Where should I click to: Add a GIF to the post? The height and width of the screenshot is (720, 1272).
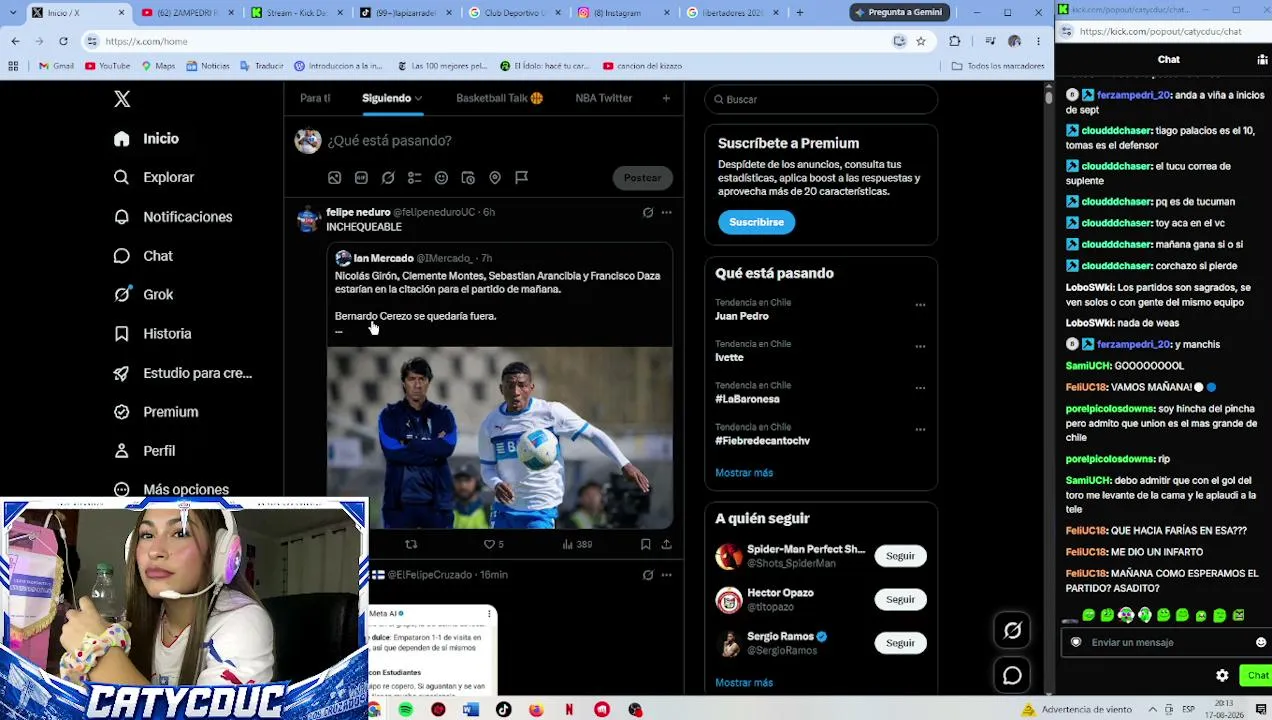[361, 178]
